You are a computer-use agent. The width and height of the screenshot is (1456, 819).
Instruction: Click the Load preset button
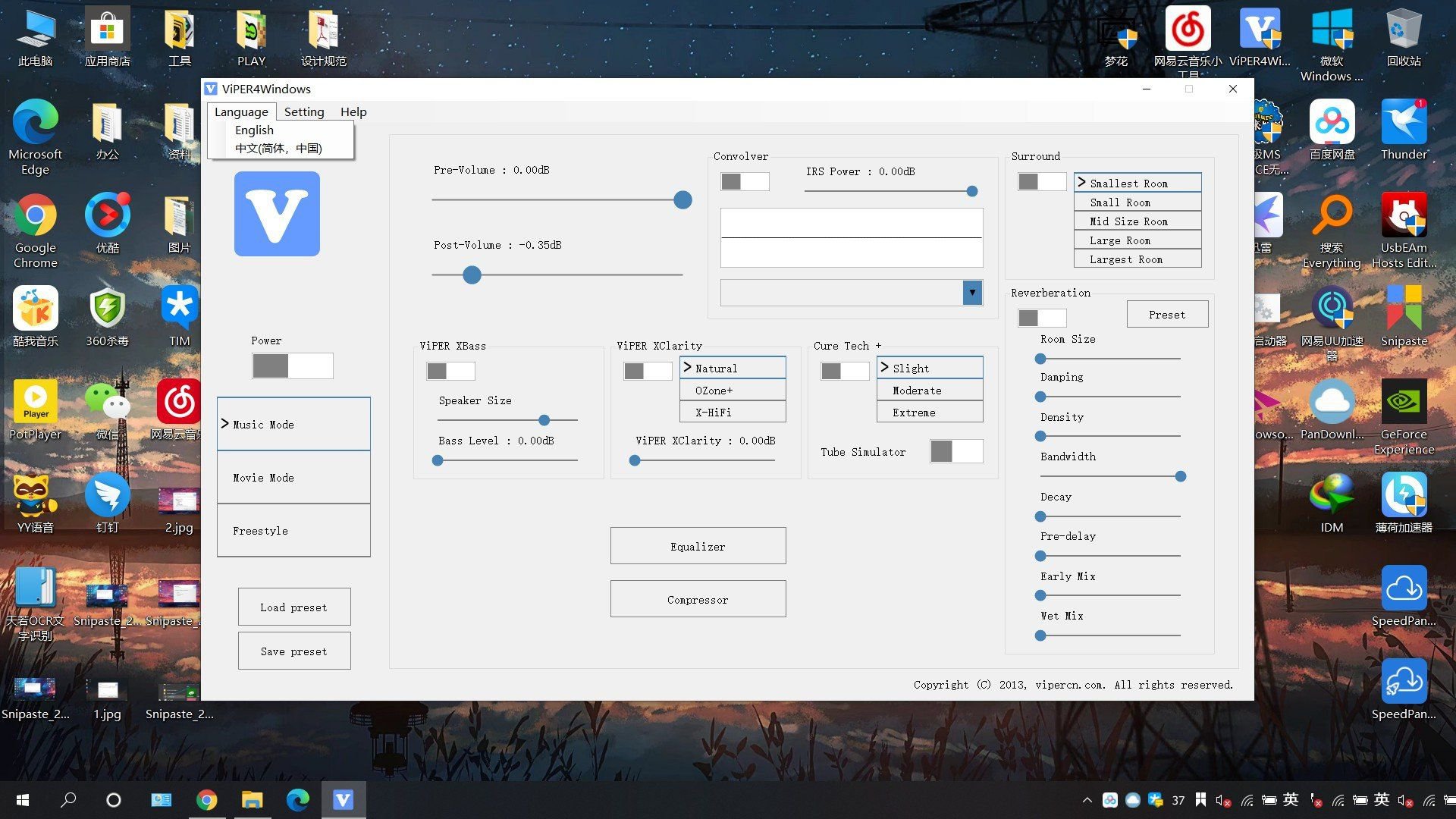point(294,607)
